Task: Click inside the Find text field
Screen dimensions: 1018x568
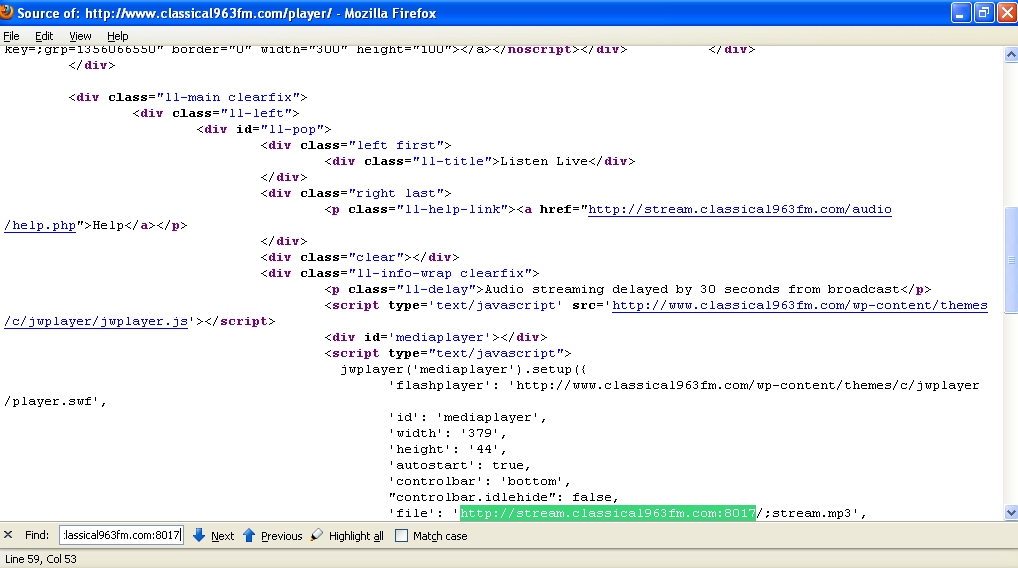Action: pyautogui.click(x=121, y=536)
